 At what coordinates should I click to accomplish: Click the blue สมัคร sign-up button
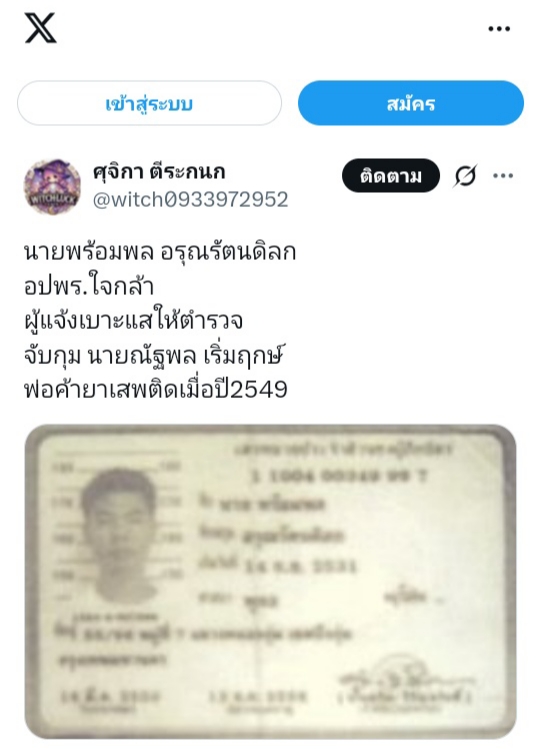(411, 103)
